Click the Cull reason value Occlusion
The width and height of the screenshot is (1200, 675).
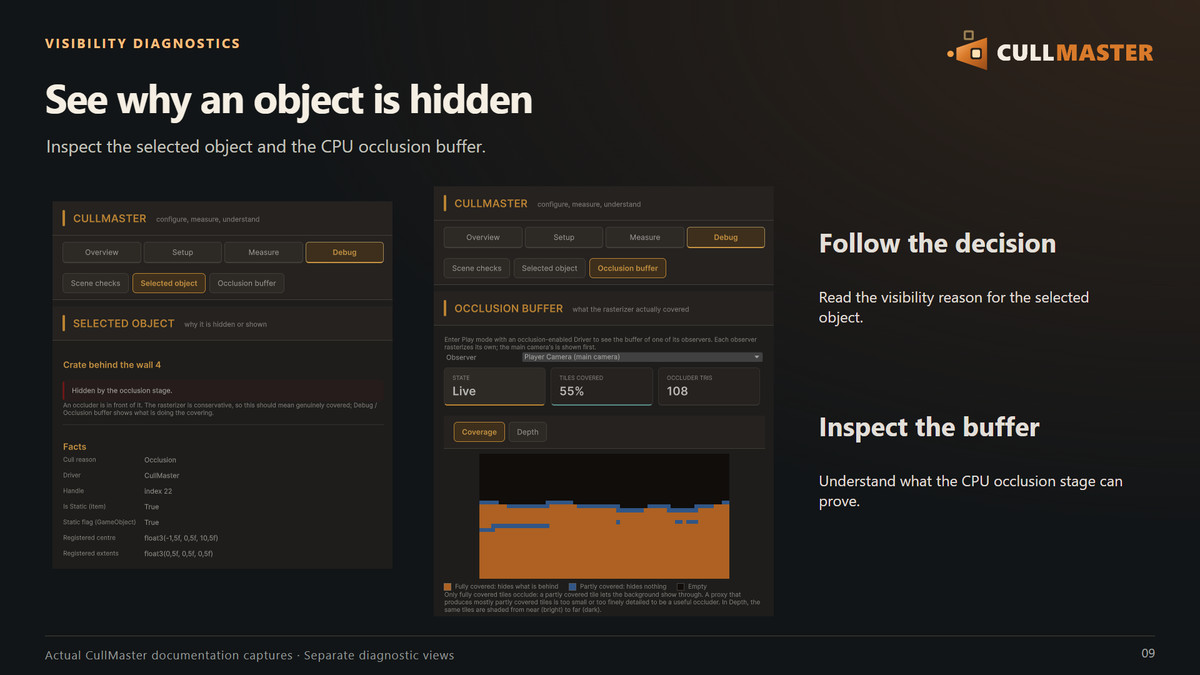[x=160, y=460]
